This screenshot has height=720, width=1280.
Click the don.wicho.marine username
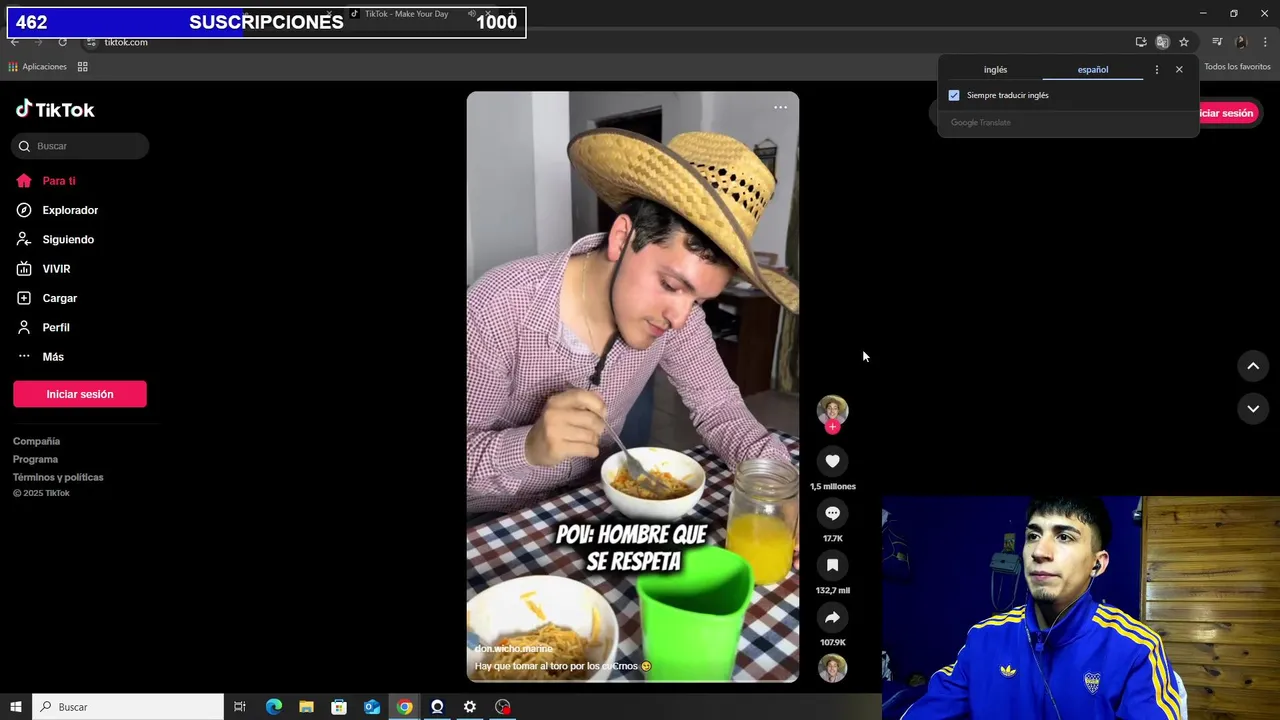point(513,649)
